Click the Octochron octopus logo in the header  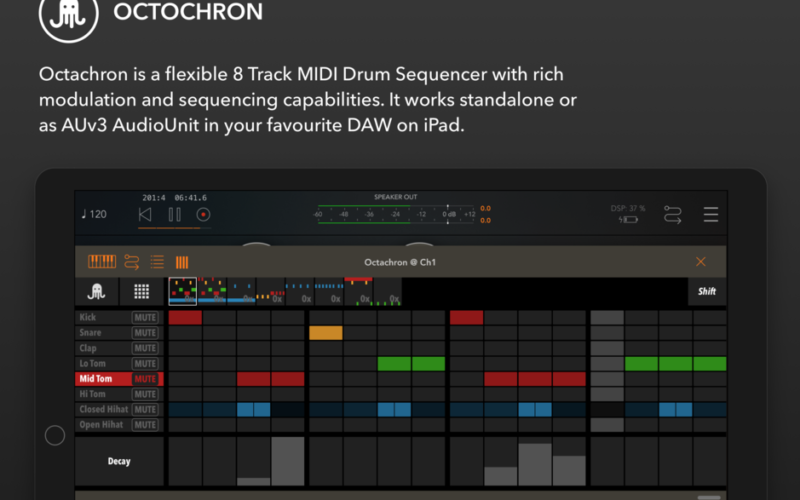(68, 14)
